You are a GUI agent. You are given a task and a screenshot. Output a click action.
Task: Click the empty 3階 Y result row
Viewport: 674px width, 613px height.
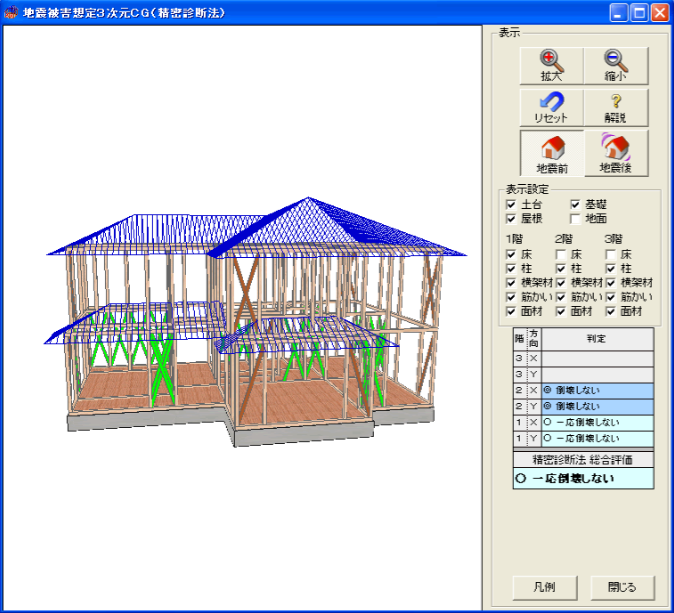[x=583, y=374]
